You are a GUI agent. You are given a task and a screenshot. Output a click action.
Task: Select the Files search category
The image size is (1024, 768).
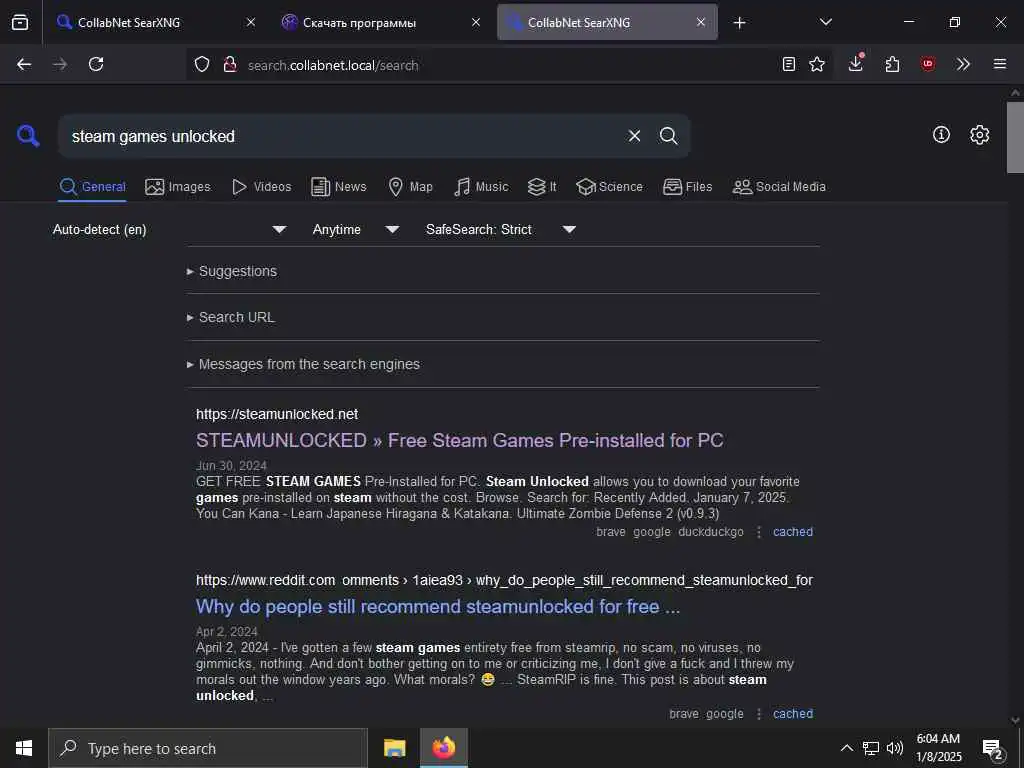click(687, 187)
